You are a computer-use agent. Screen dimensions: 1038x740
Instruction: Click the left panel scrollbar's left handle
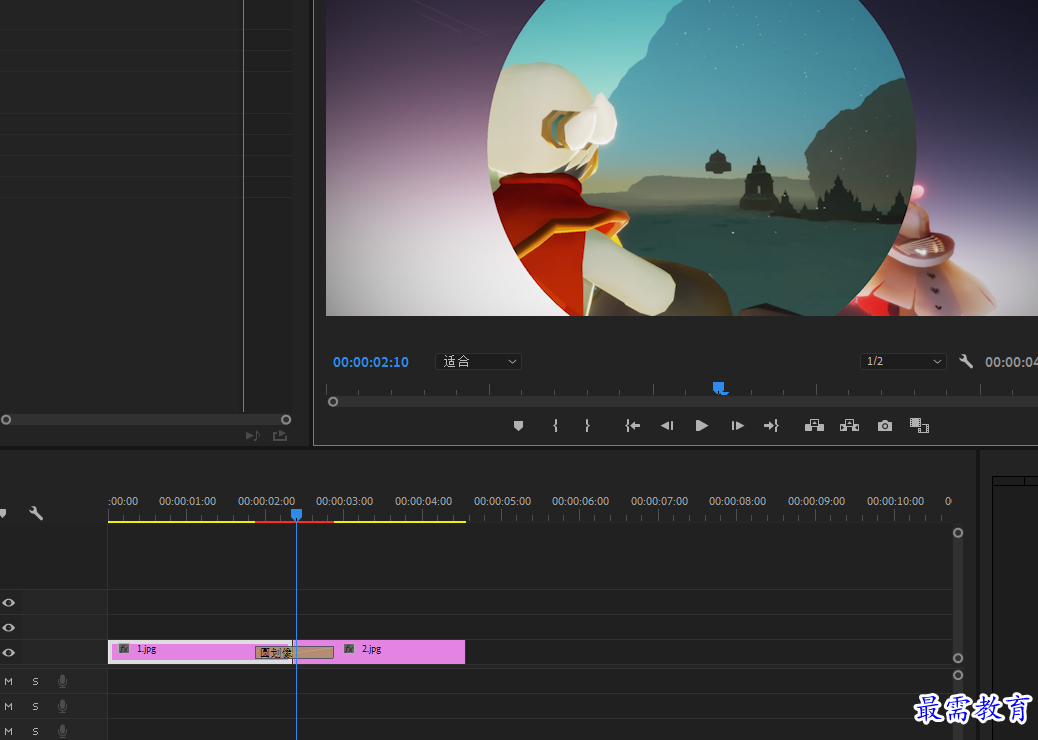tap(6, 420)
